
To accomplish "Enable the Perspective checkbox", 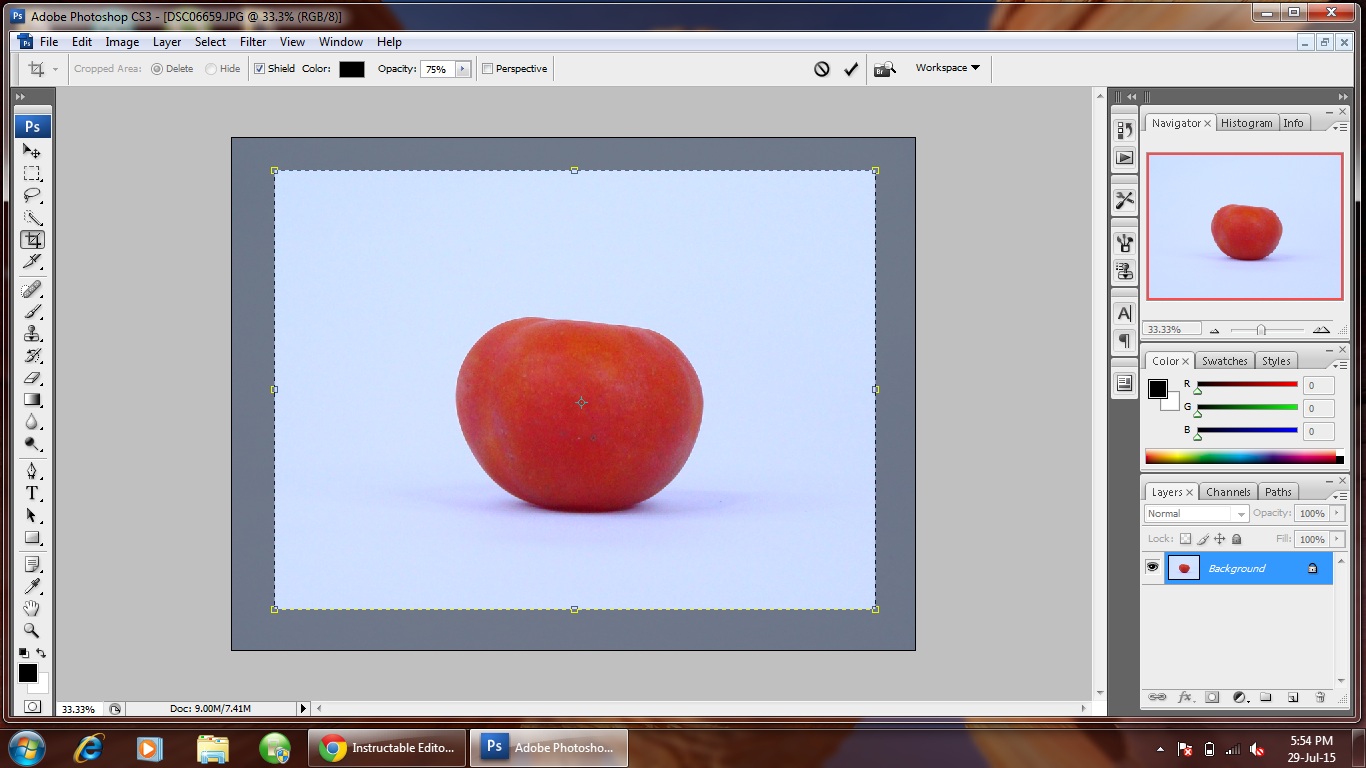I will (487, 69).
